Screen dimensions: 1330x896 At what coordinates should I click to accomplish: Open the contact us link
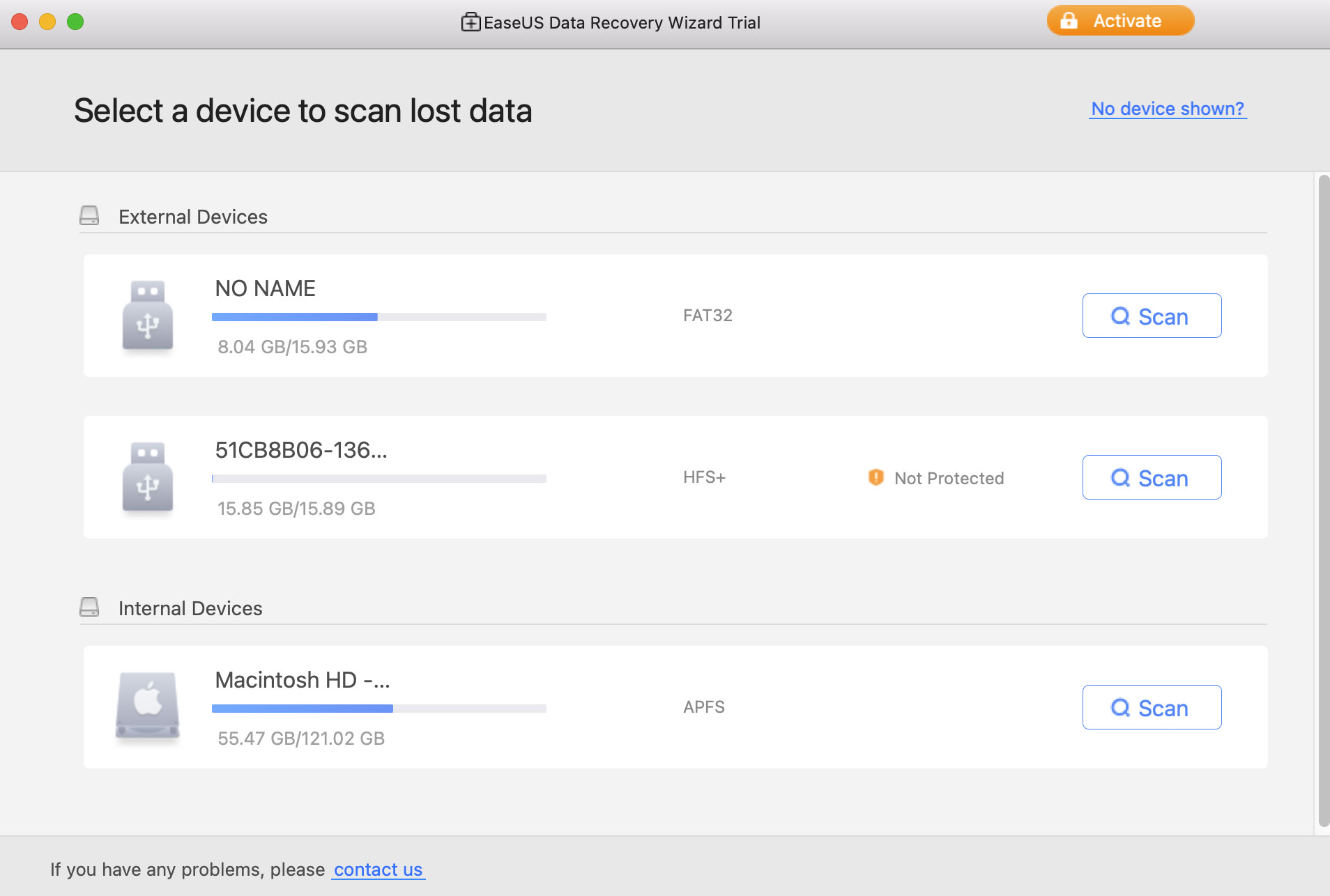tap(378, 870)
